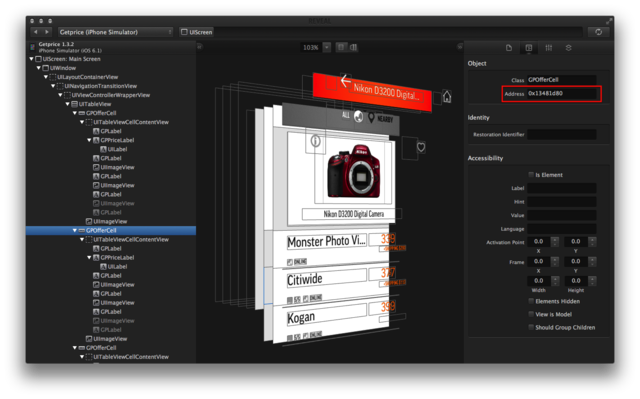Open the Attributes inspector tab (sliders icon)

pyautogui.click(x=549, y=48)
